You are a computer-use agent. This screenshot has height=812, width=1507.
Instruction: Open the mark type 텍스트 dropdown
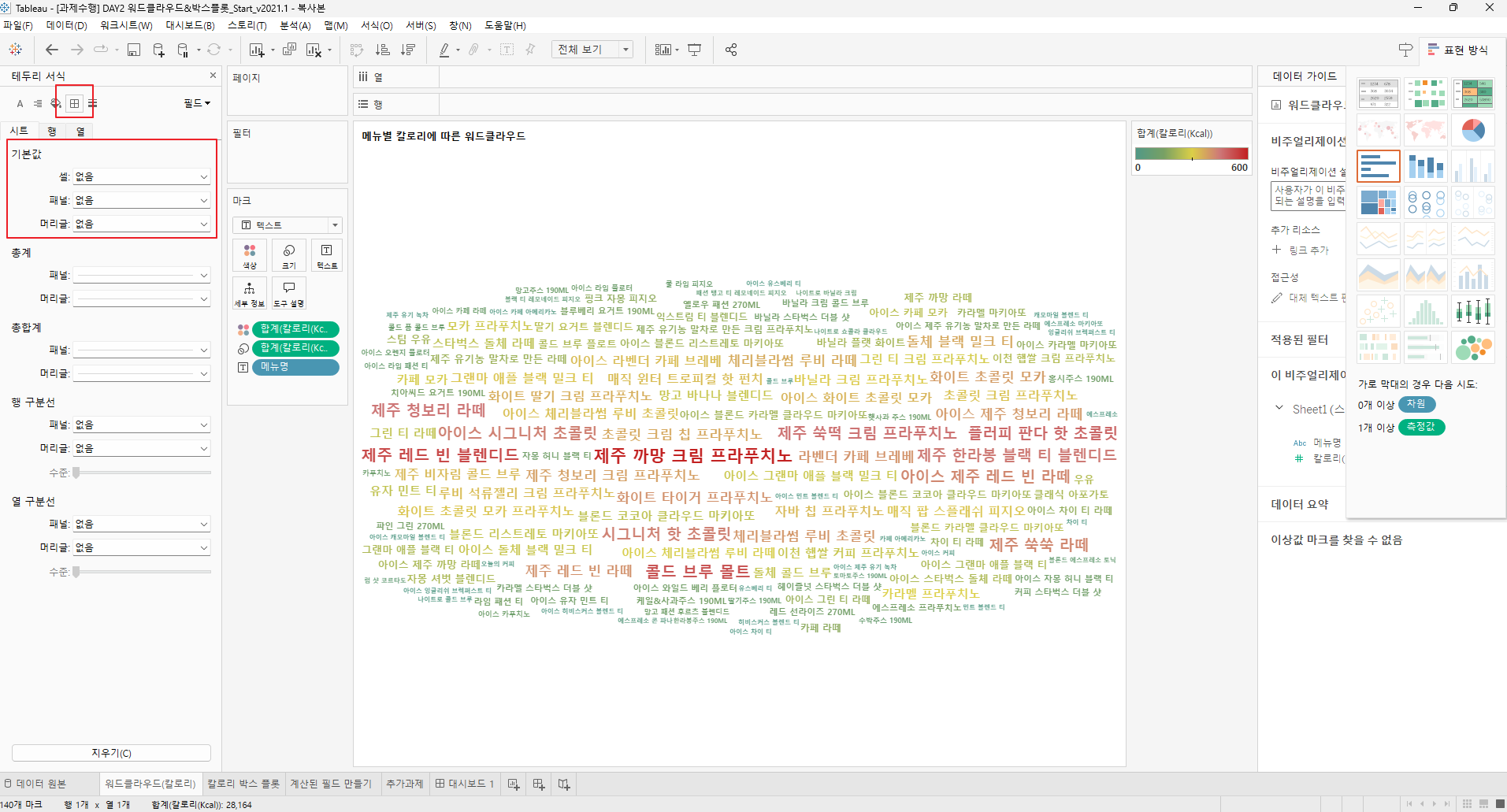(288, 225)
